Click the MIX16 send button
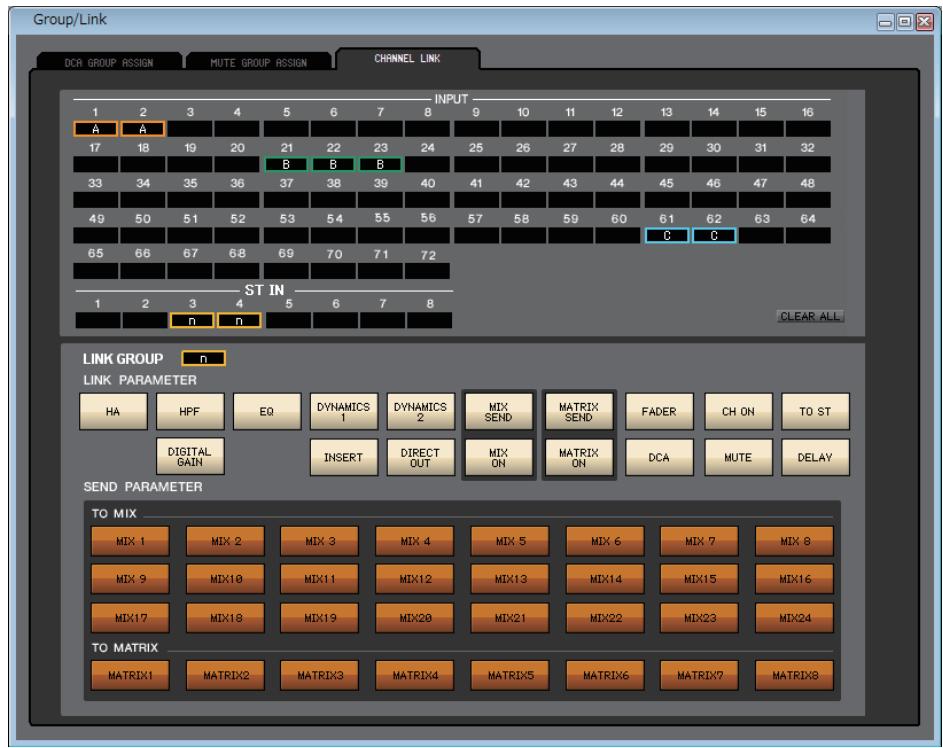Viewport: 943px width, 748px height. (794, 579)
